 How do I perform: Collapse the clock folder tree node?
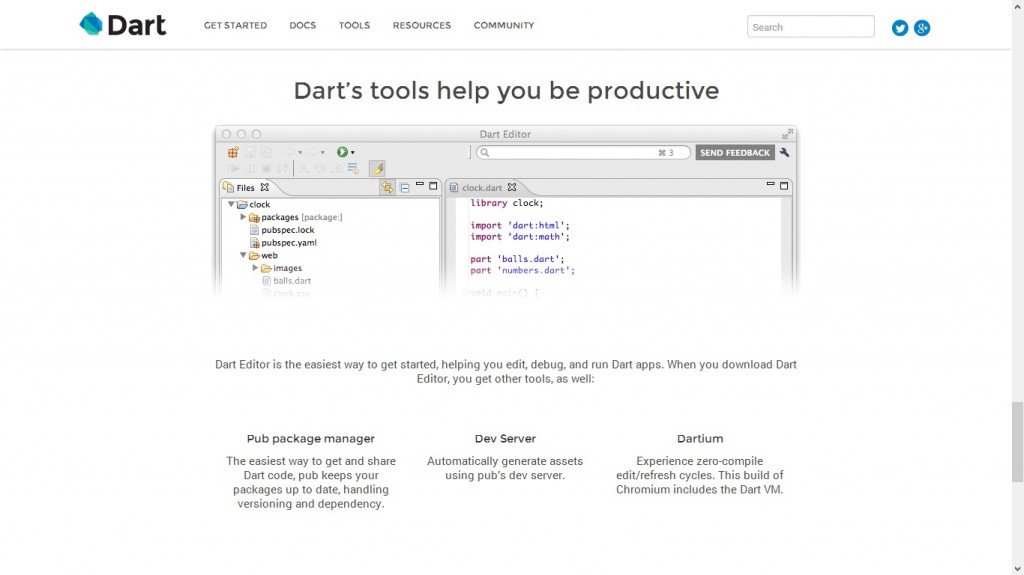(231, 204)
